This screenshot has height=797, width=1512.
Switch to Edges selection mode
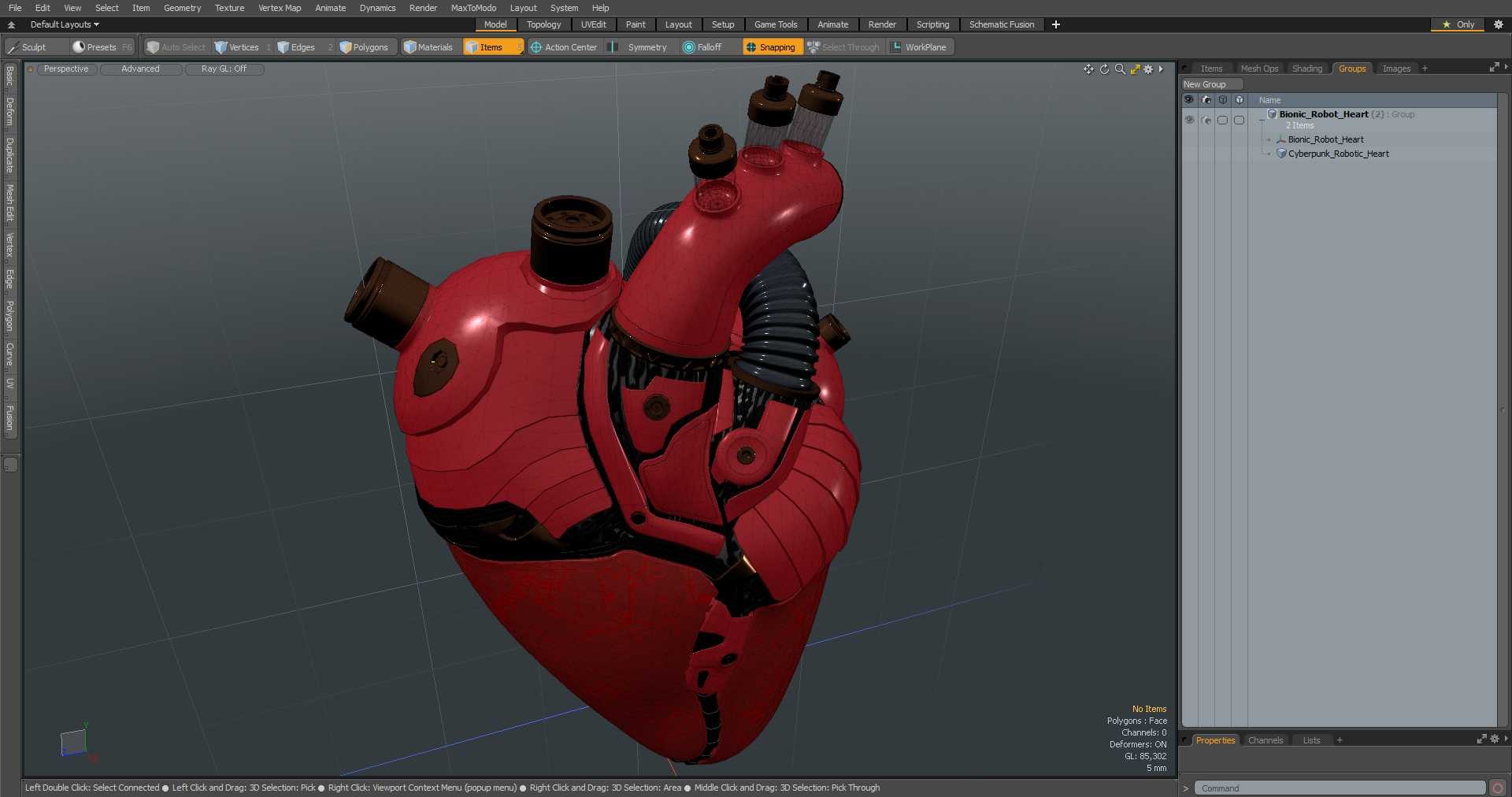[304, 47]
